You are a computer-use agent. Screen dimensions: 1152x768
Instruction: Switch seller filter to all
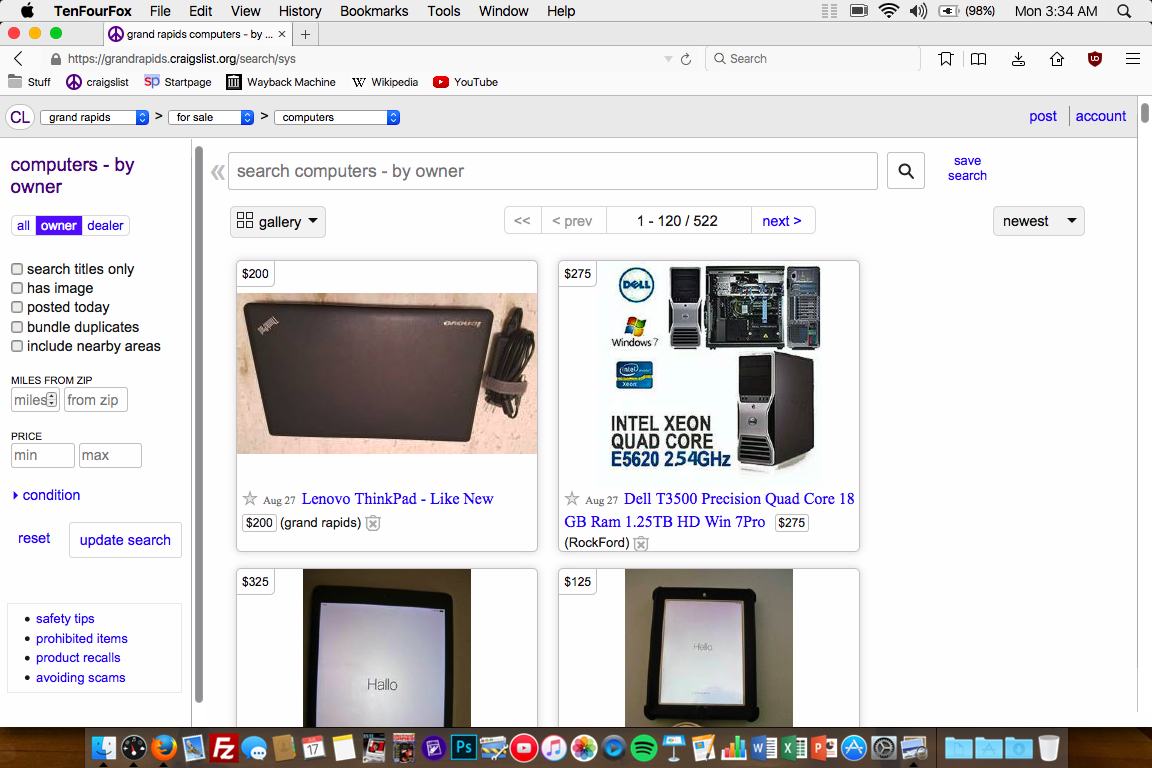click(24, 226)
